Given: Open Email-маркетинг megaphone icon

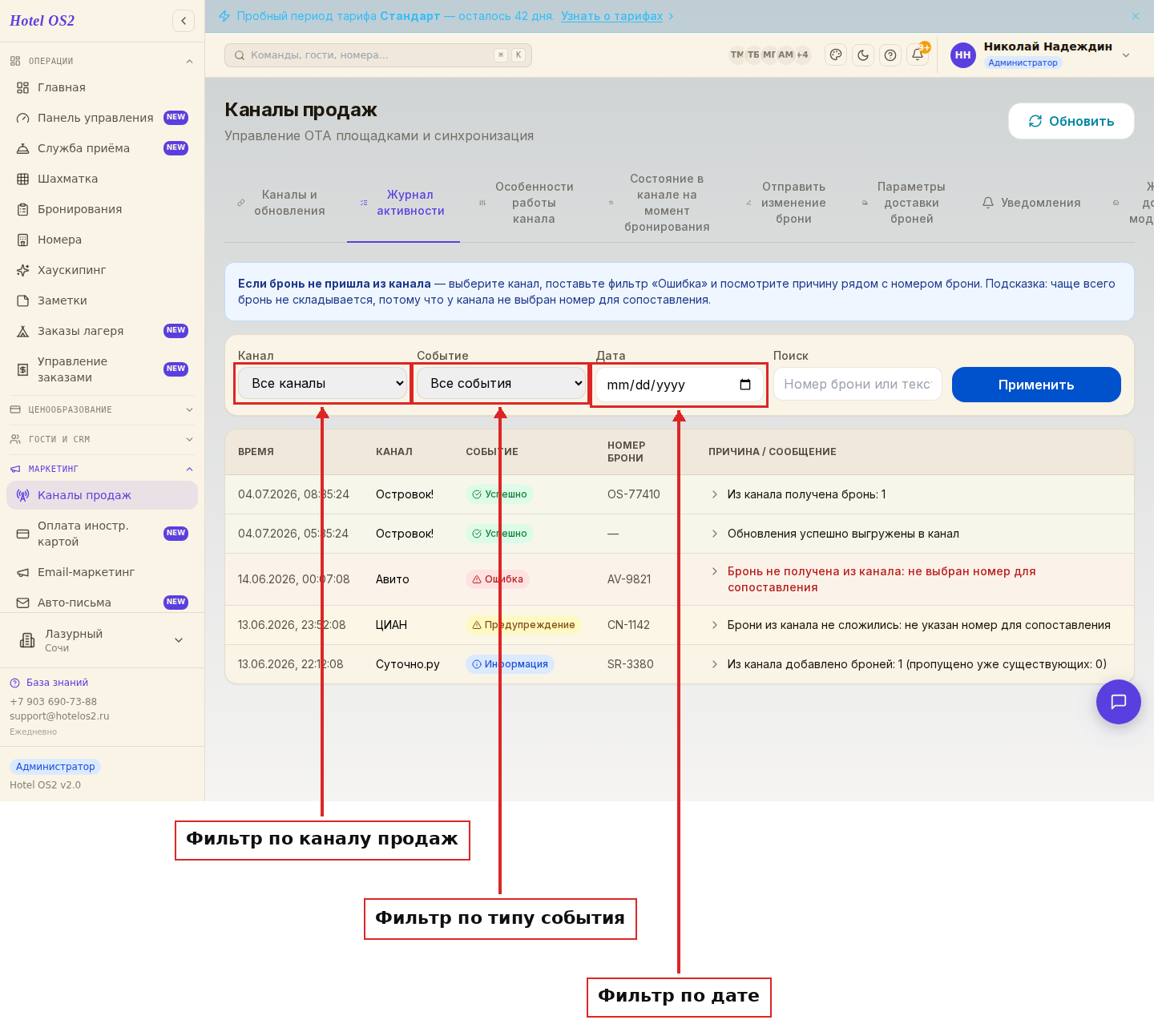Looking at the screenshot, I should point(23,572).
